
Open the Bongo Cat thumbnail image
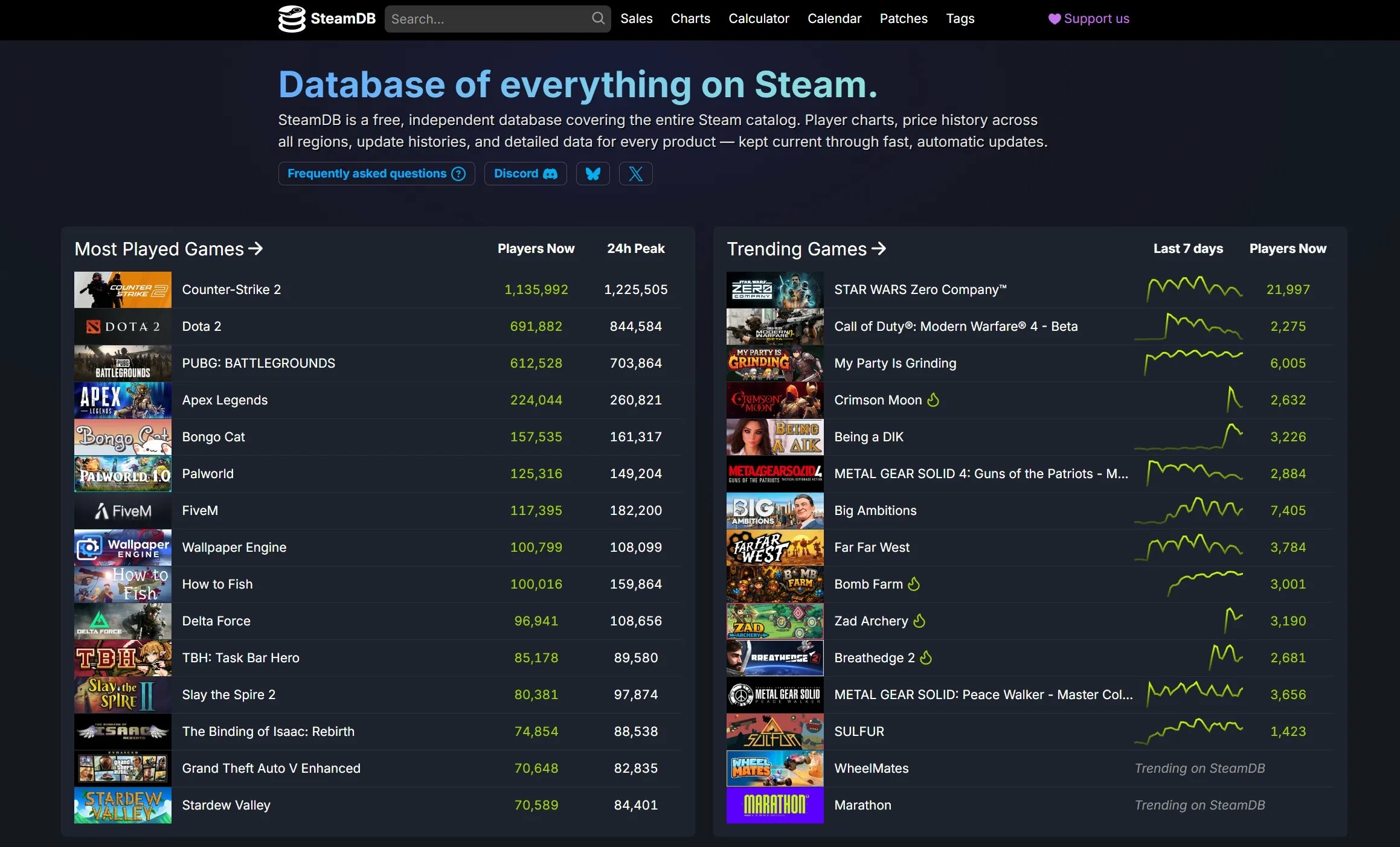(x=123, y=437)
